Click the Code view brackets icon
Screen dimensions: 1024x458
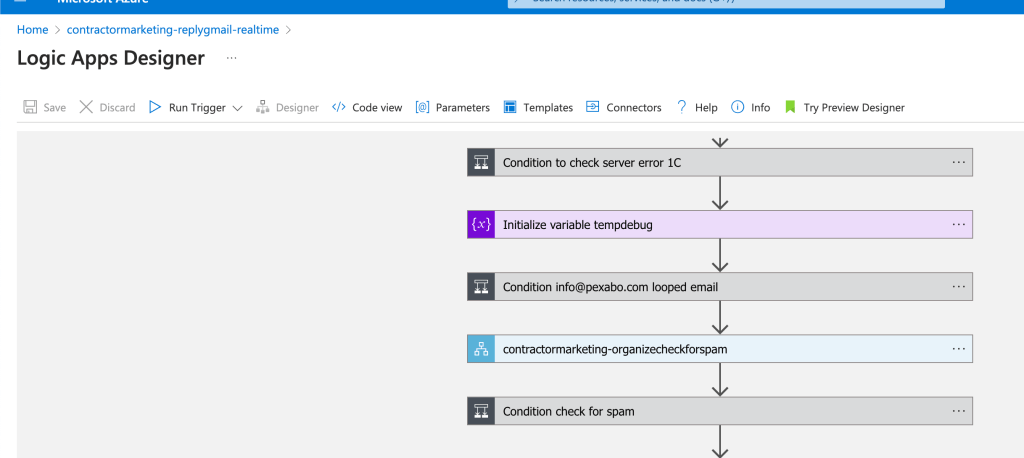point(338,107)
